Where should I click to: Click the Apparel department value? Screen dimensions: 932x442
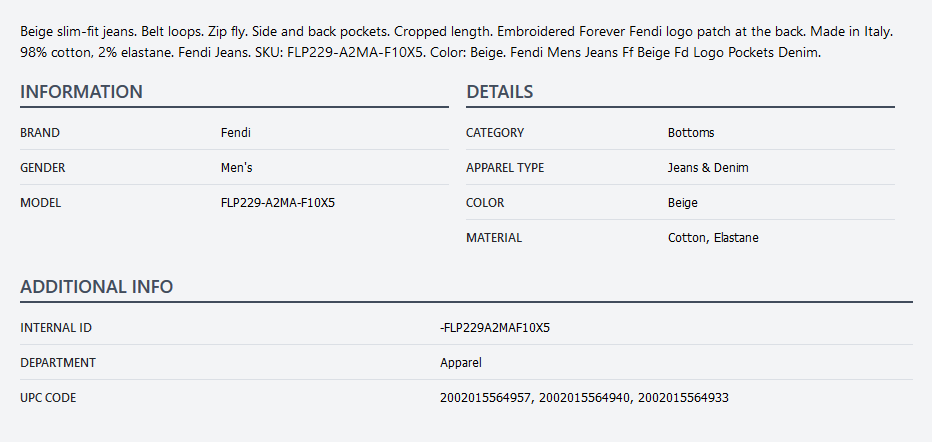(460, 362)
